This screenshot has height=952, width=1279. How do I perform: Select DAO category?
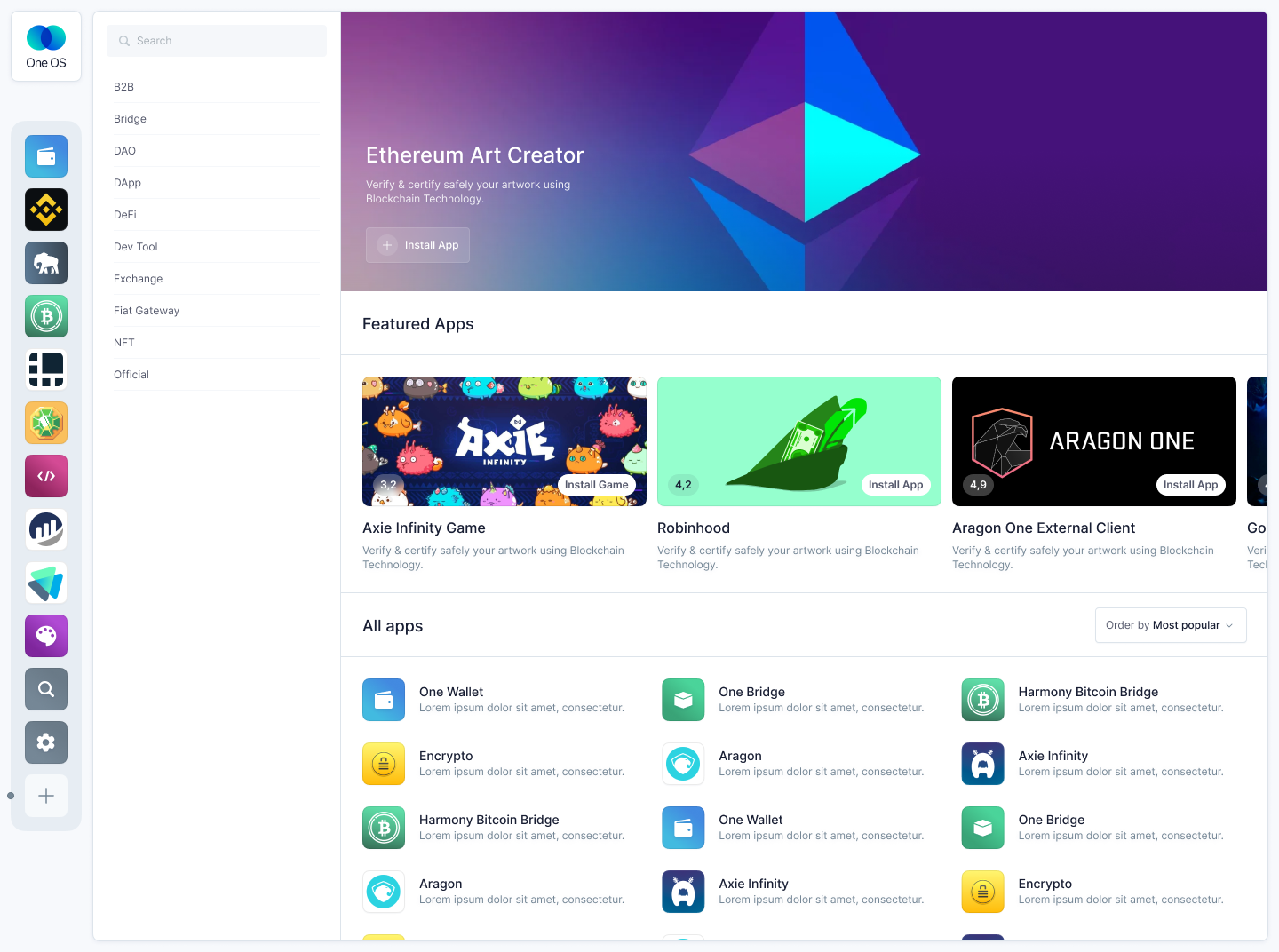[217, 151]
